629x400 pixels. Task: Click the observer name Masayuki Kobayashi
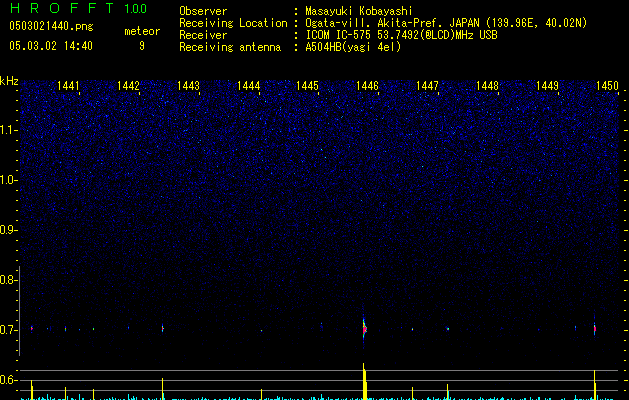[359, 11]
